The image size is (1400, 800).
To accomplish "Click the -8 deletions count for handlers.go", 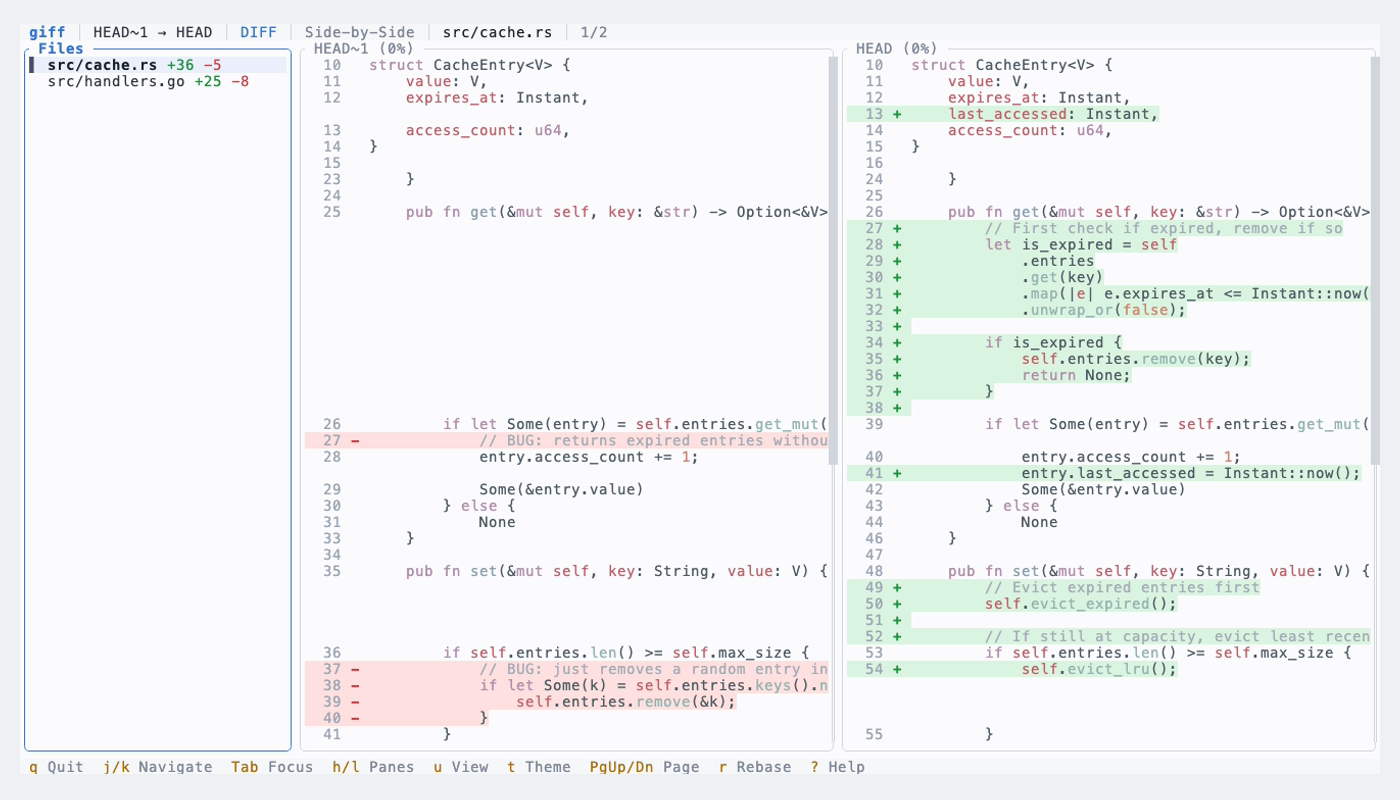I will click(x=240, y=81).
